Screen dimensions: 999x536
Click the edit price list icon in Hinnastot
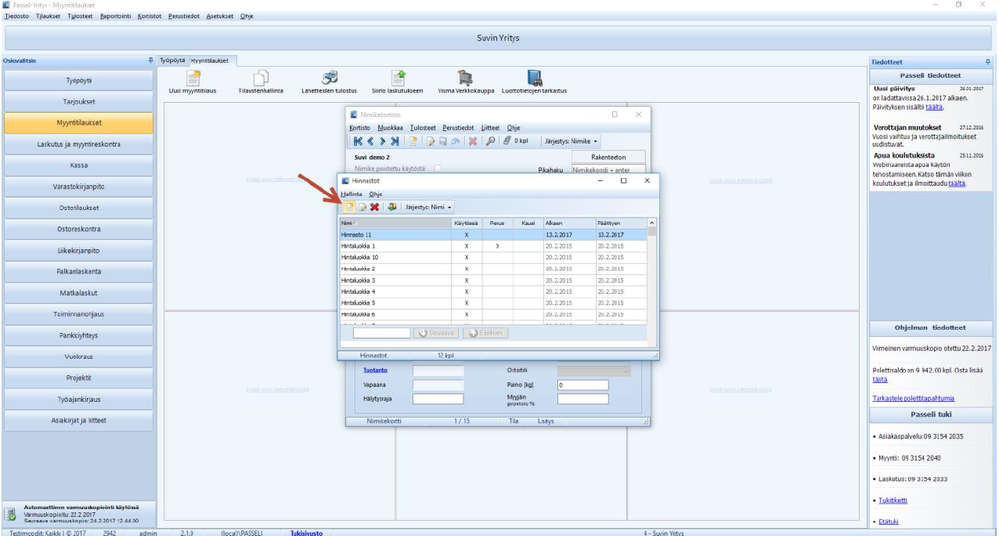[363, 207]
